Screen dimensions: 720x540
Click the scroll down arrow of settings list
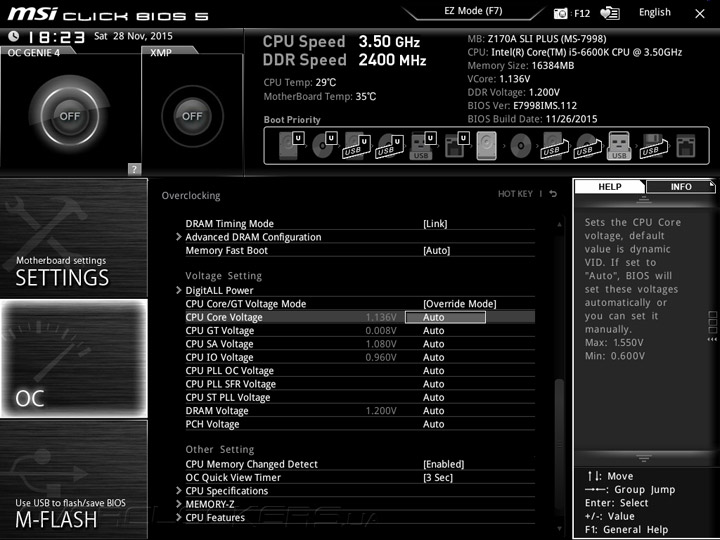[x=559, y=529]
